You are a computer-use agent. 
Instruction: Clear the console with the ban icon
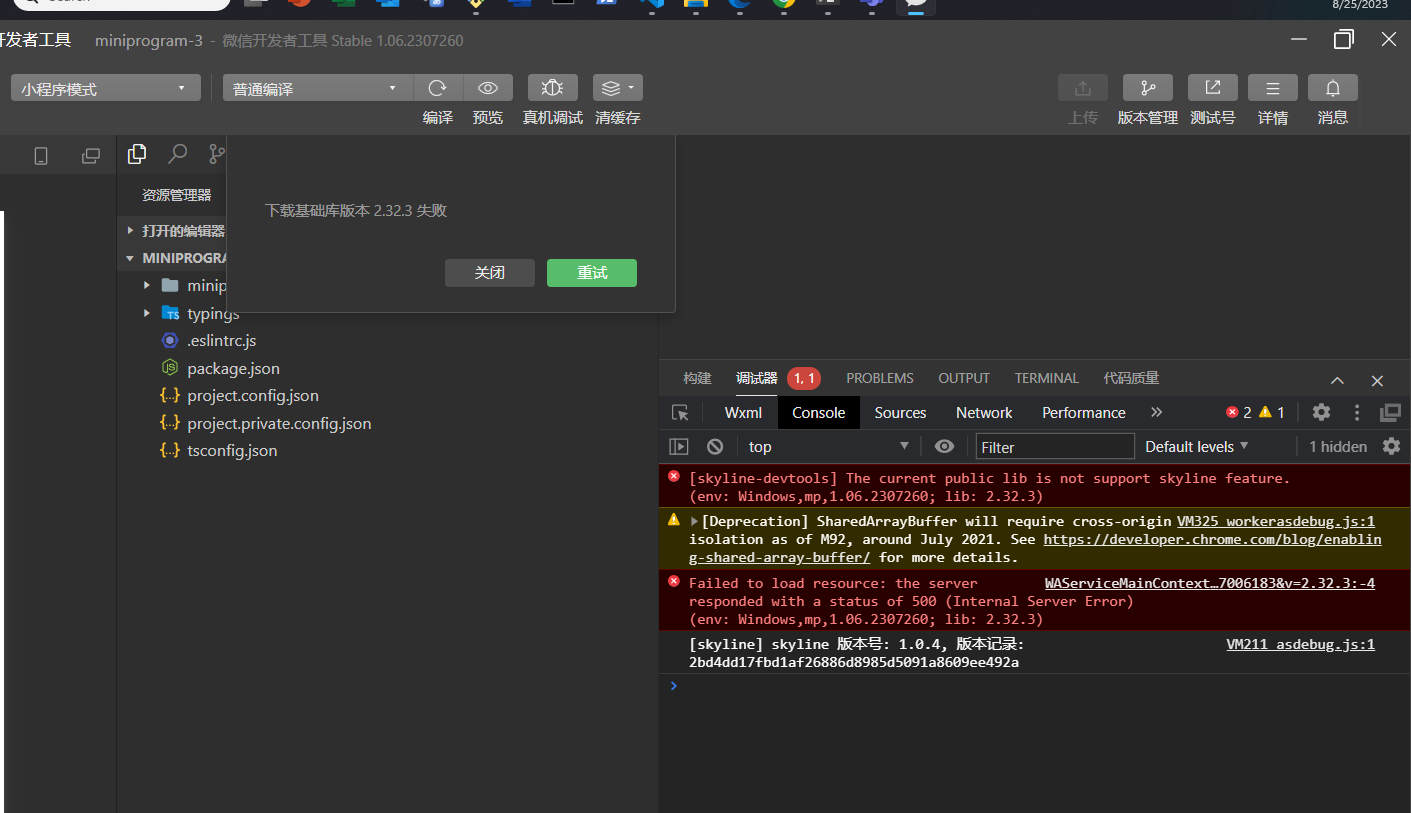click(x=715, y=446)
